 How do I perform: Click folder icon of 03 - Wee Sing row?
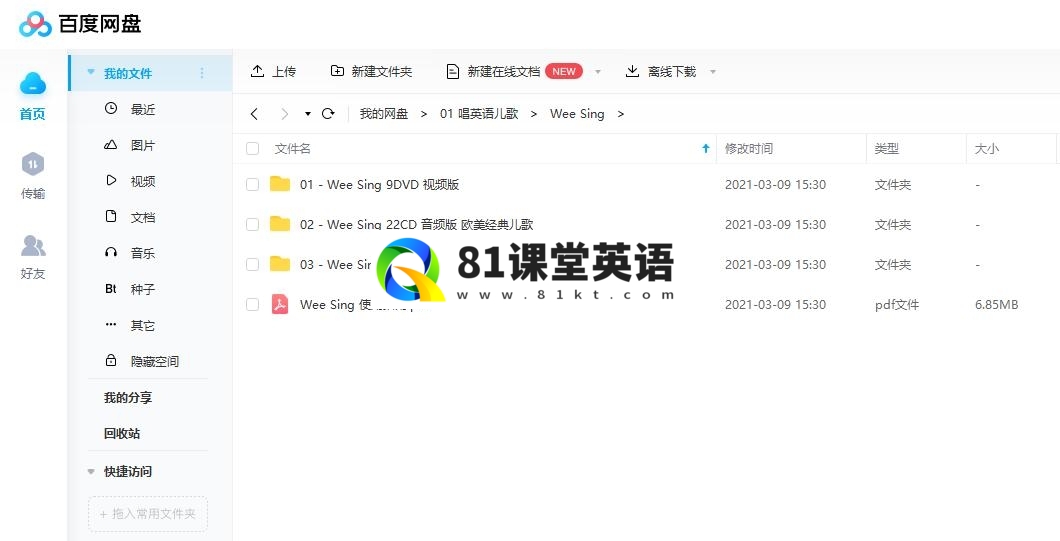(x=279, y=264)
